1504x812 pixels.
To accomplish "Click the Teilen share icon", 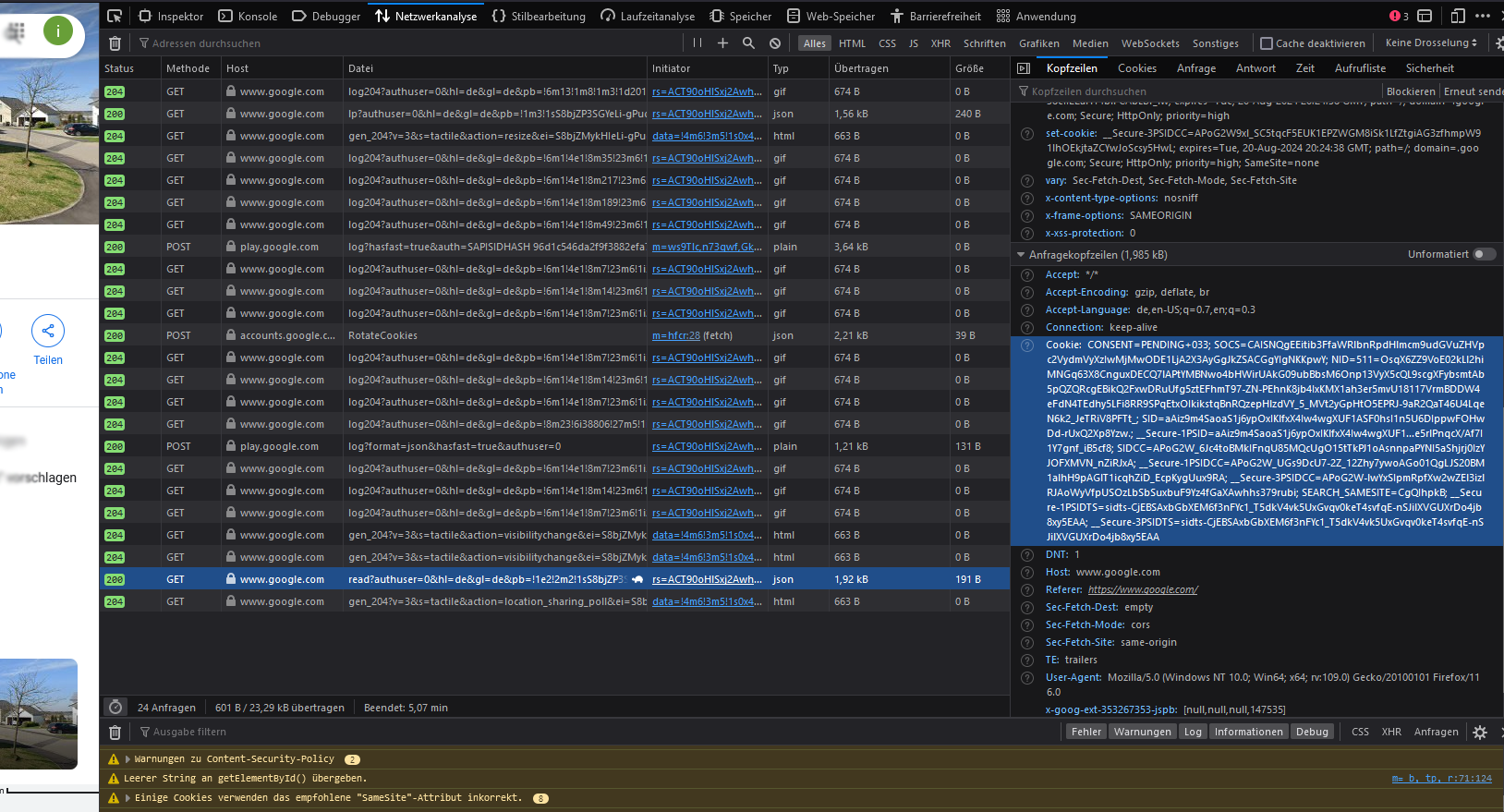I will tap(48, 331).
